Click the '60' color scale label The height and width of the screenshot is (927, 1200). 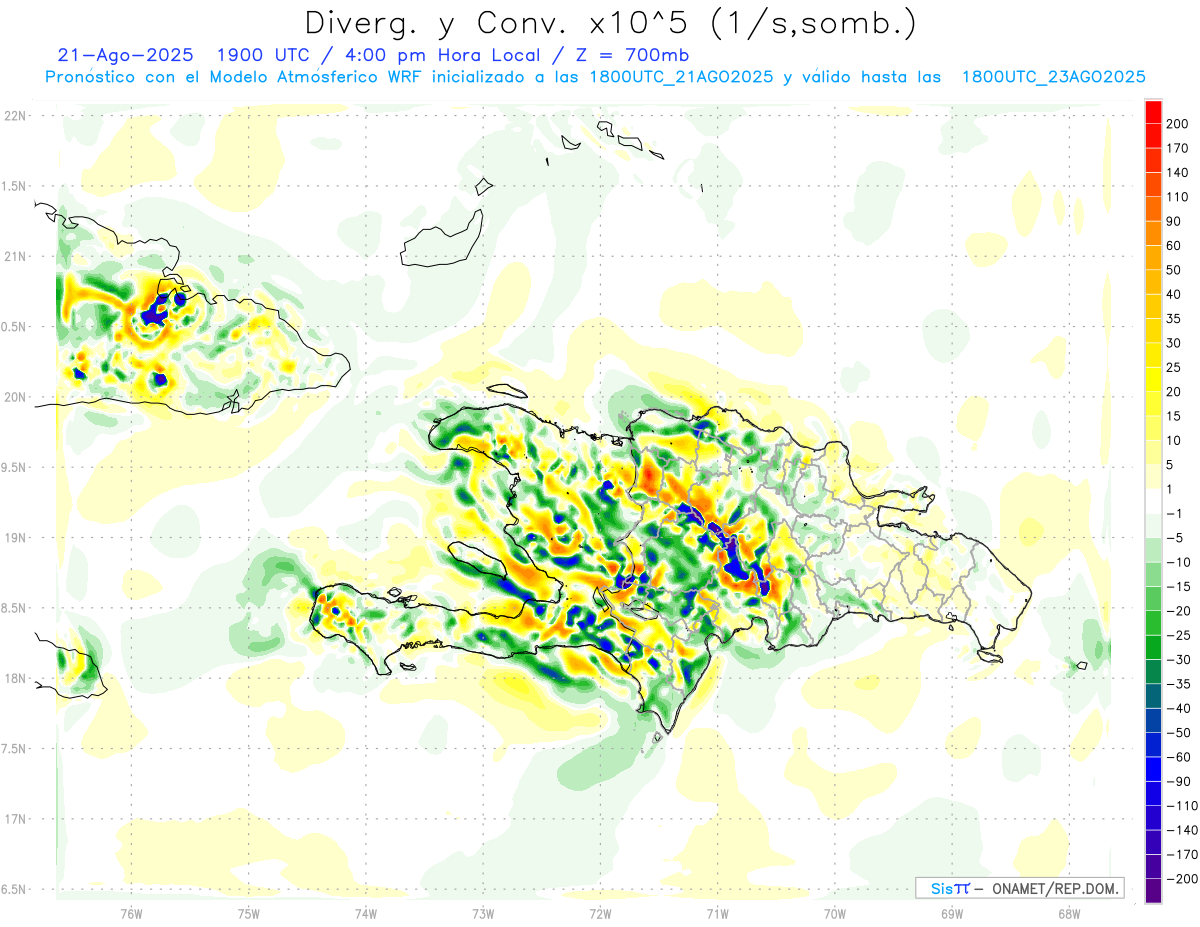click(x=1175, y=245)
